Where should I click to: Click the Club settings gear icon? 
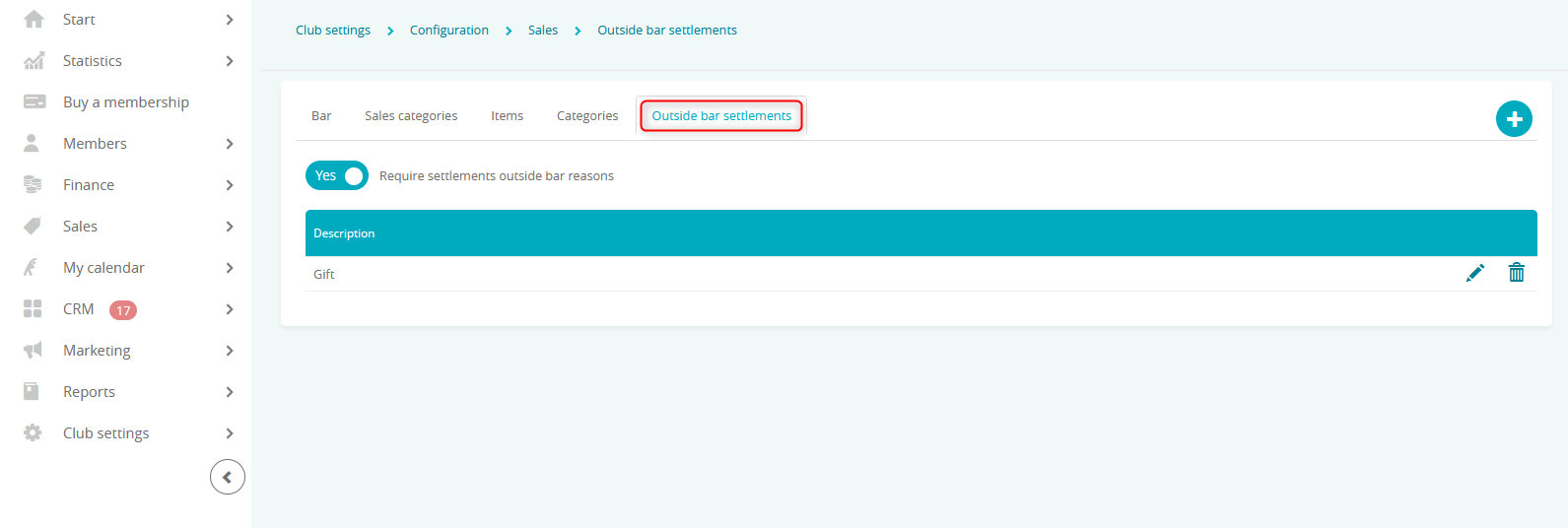coord(33,432)
